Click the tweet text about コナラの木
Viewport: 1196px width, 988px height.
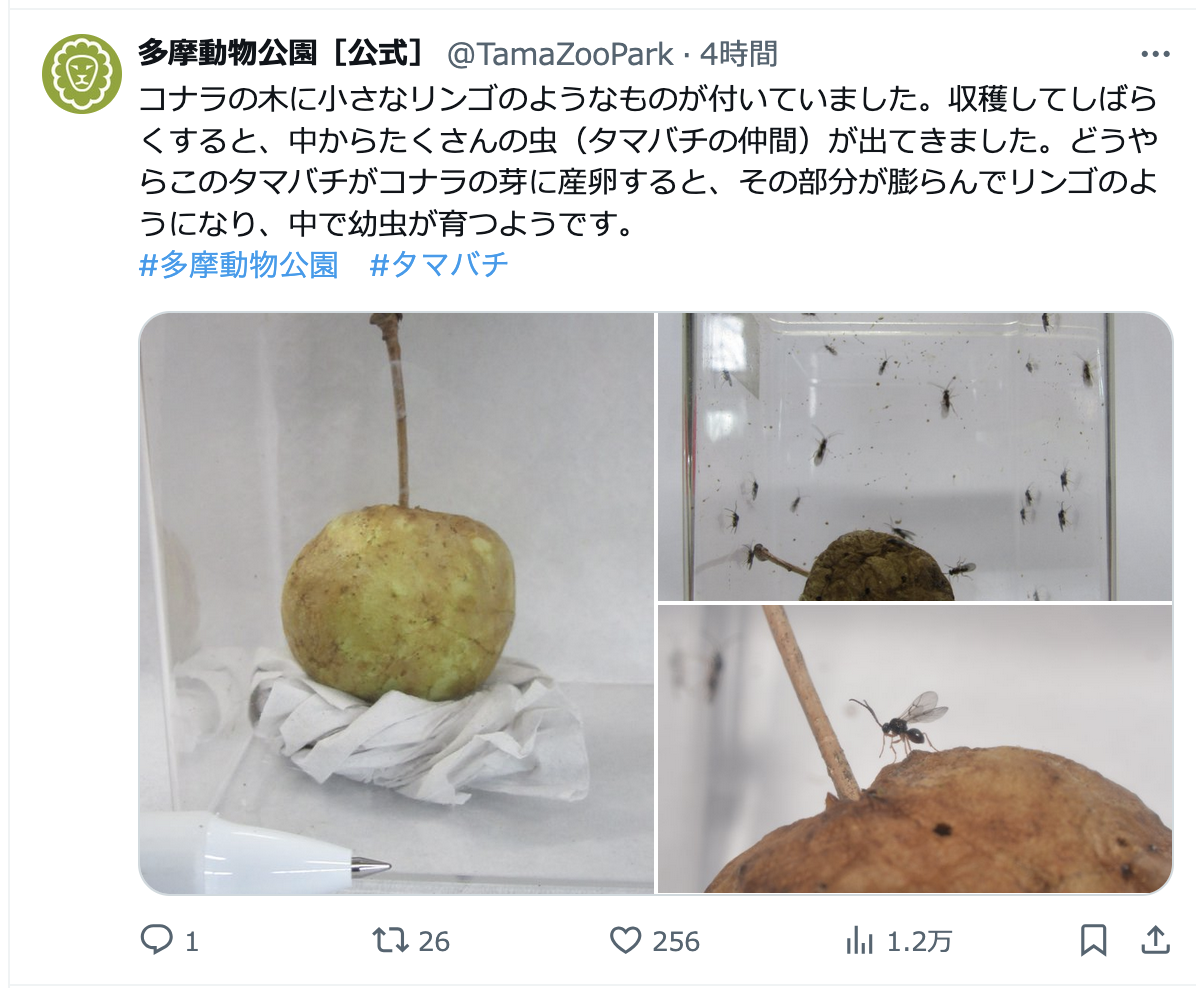point(648,162)
